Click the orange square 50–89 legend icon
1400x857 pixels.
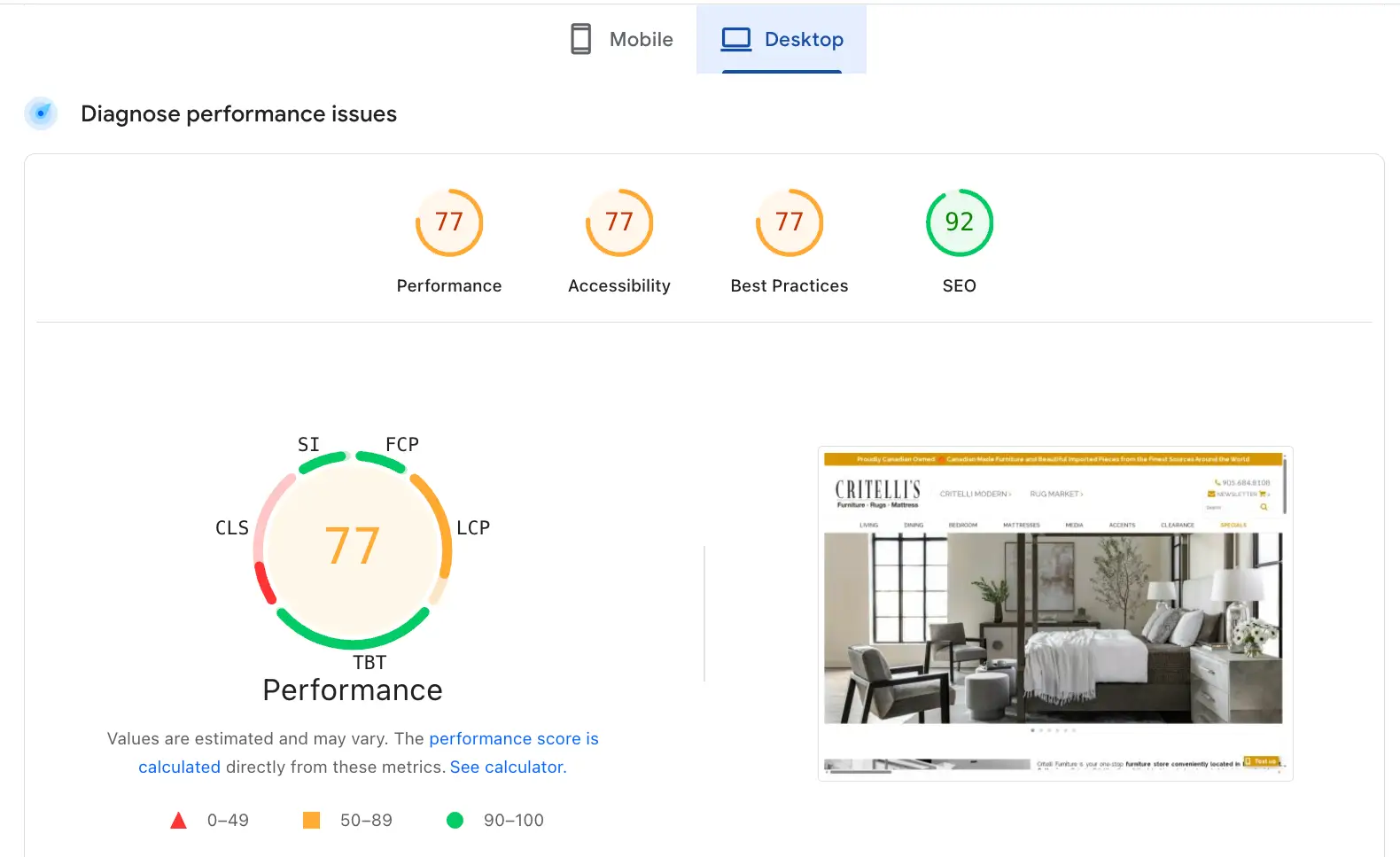(311, 821)
